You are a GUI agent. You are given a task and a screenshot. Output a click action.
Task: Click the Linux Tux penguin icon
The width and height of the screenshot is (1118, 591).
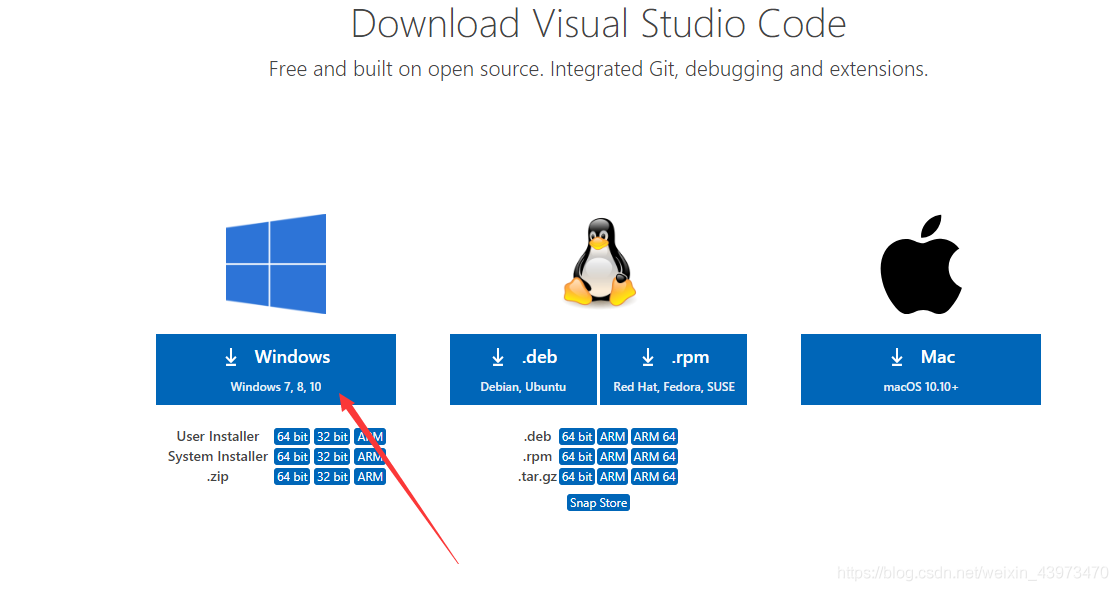(x=600, y=262)
